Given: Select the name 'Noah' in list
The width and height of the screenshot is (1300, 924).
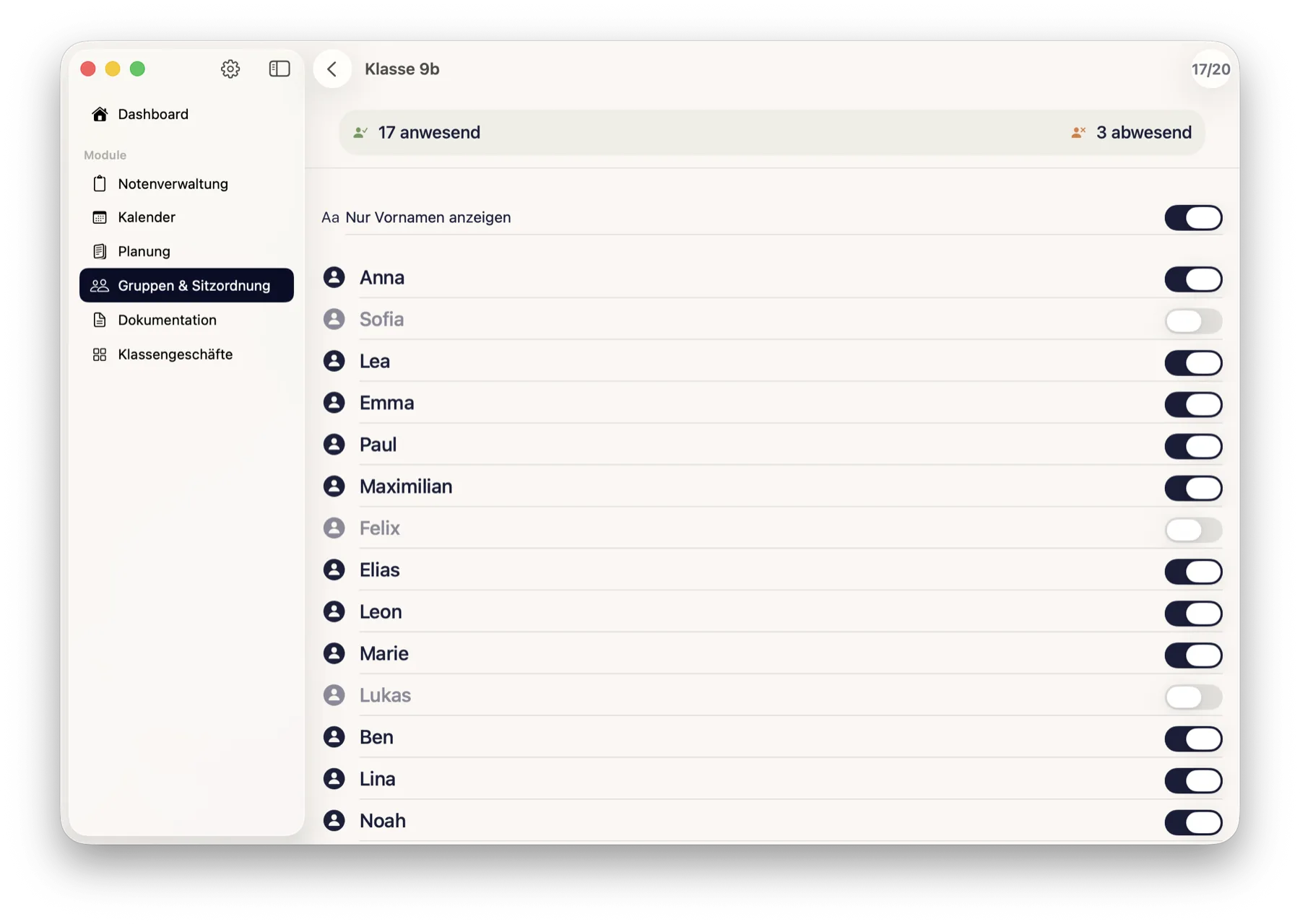Looking at the screenshot, I should (x=383, y=821).
